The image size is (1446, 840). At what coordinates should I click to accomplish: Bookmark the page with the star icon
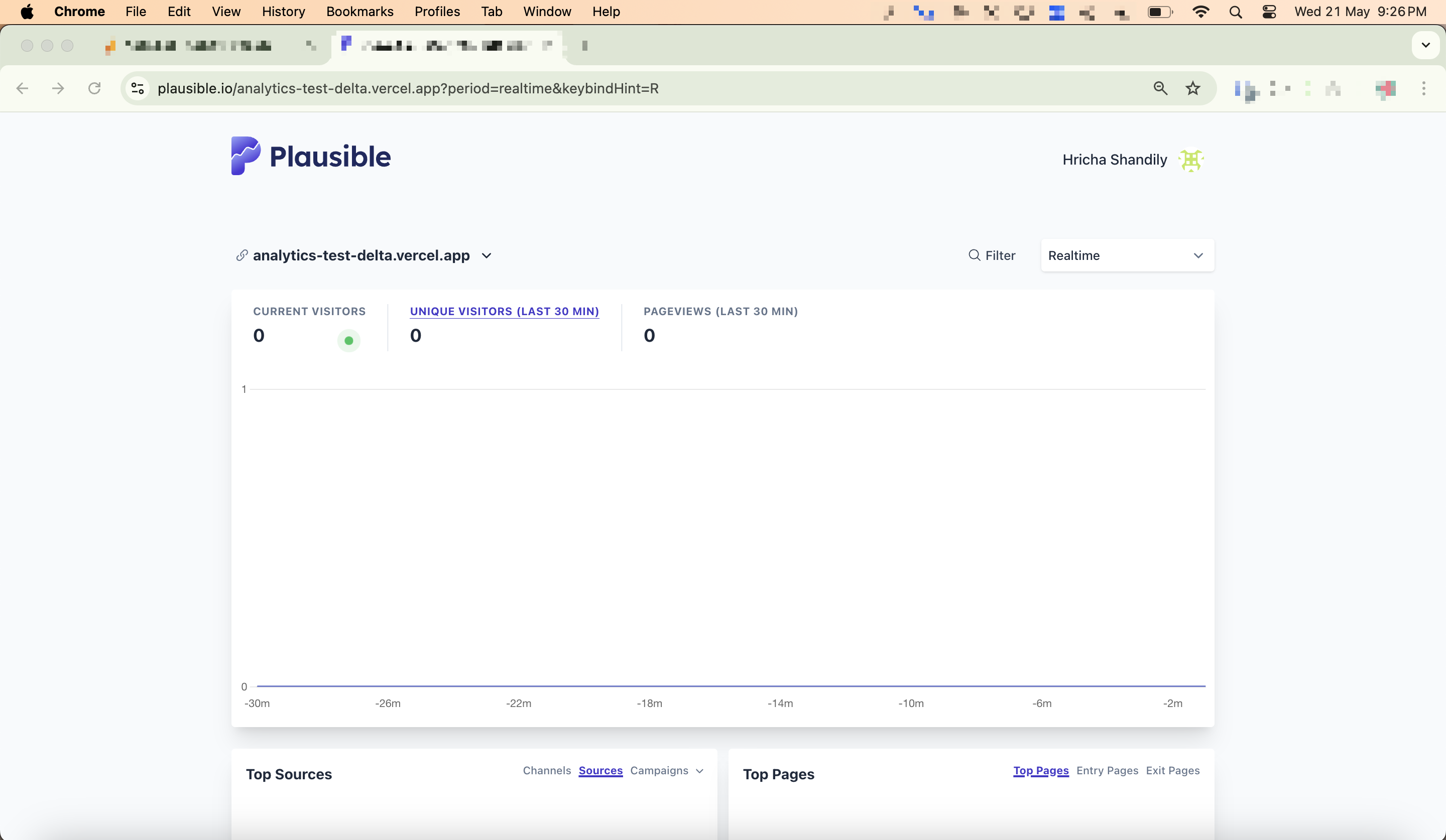[x=1192, y=88]
